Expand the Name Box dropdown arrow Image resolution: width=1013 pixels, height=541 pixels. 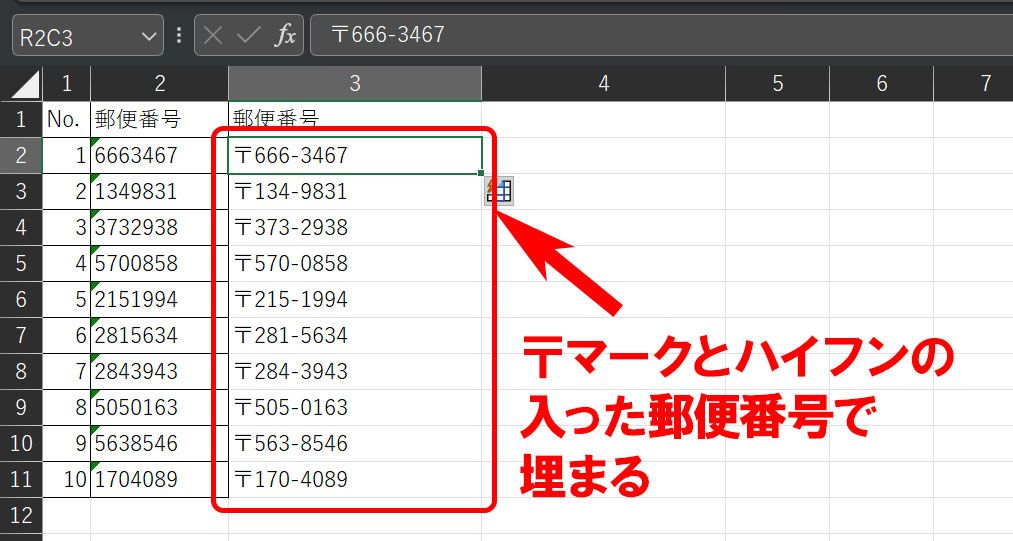(x=149, y=37)
